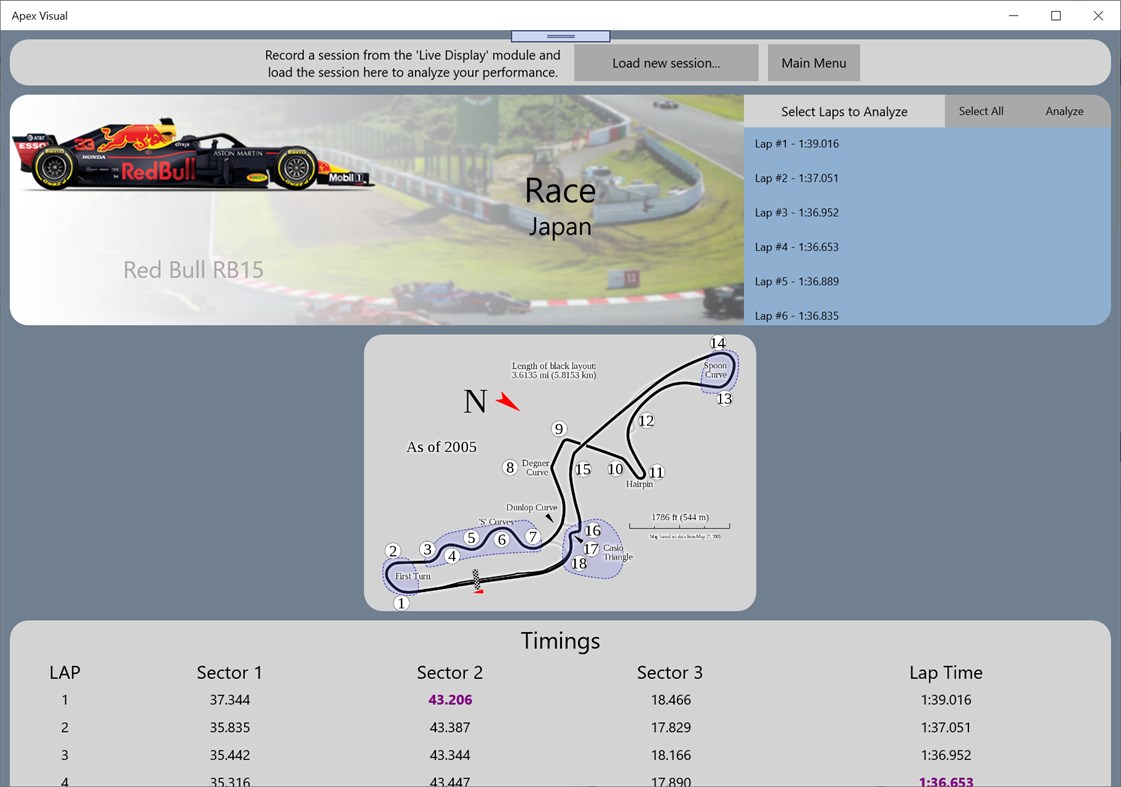Click the Japan track name
1121x787 pixels.
pos(560,227)
